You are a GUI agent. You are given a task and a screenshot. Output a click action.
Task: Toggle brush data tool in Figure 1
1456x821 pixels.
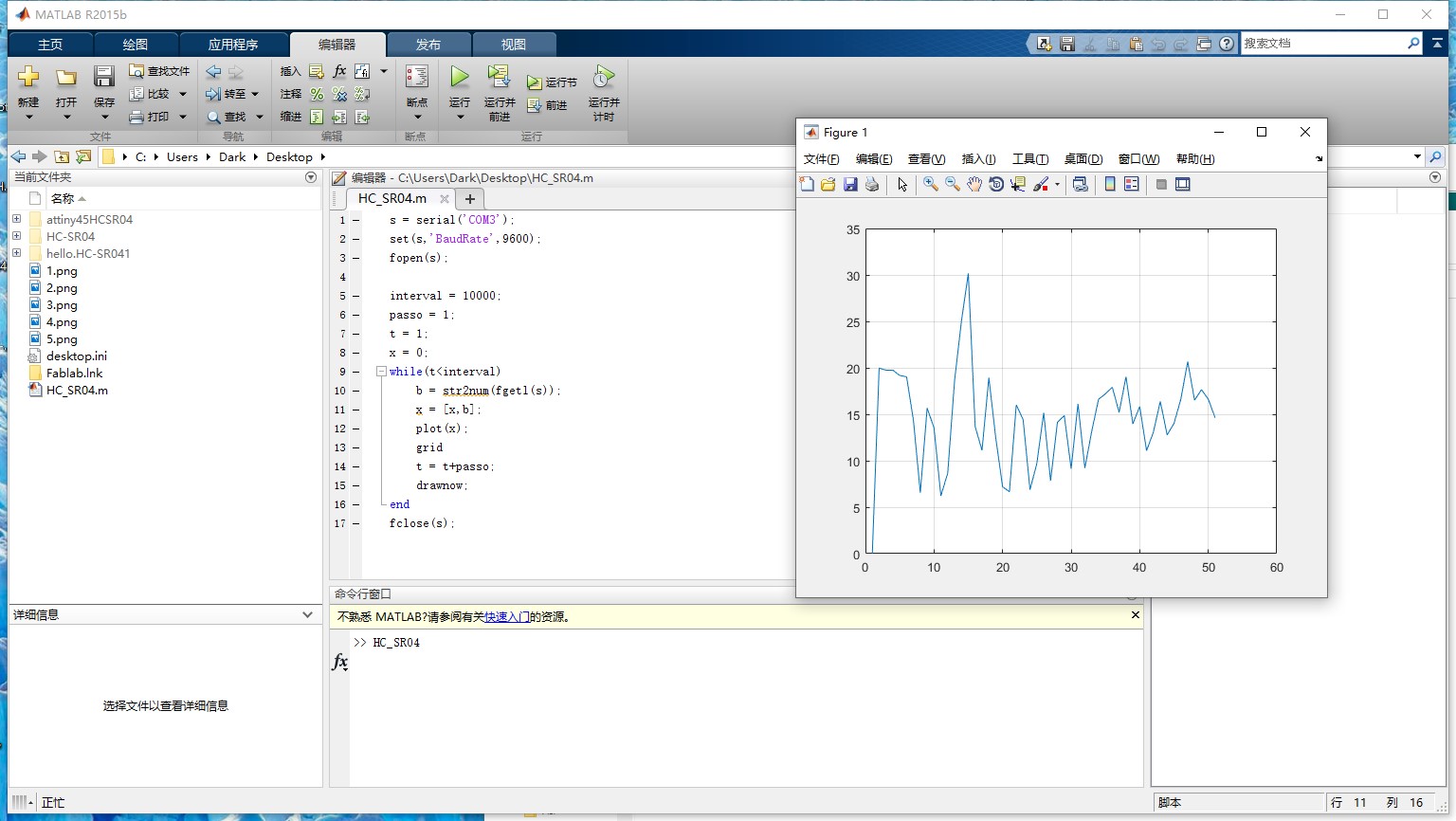point(1041,185)
